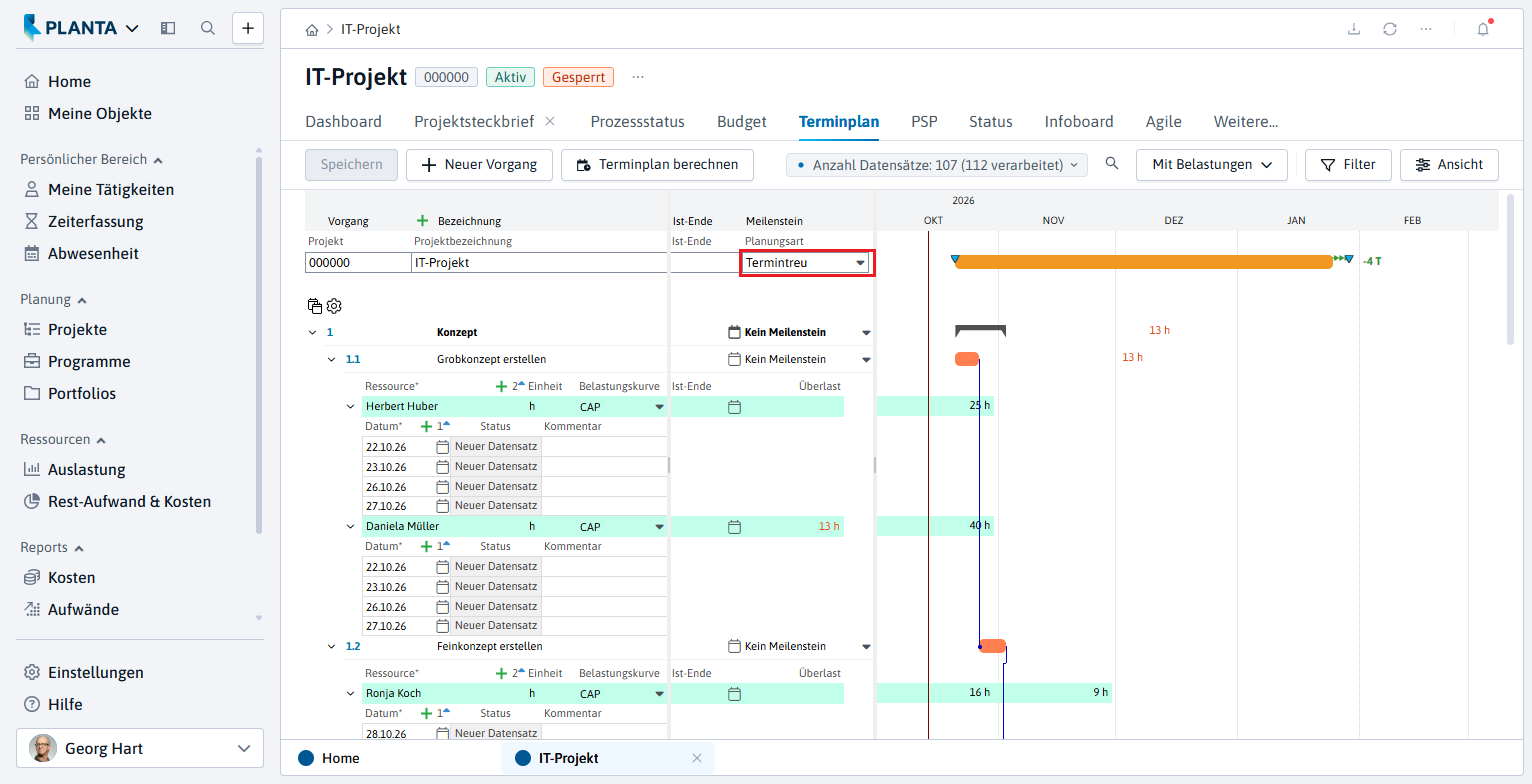Click the Neuer Vorgang button
The width and height of the screenshot is (1532, 784).
click(479, 164)
